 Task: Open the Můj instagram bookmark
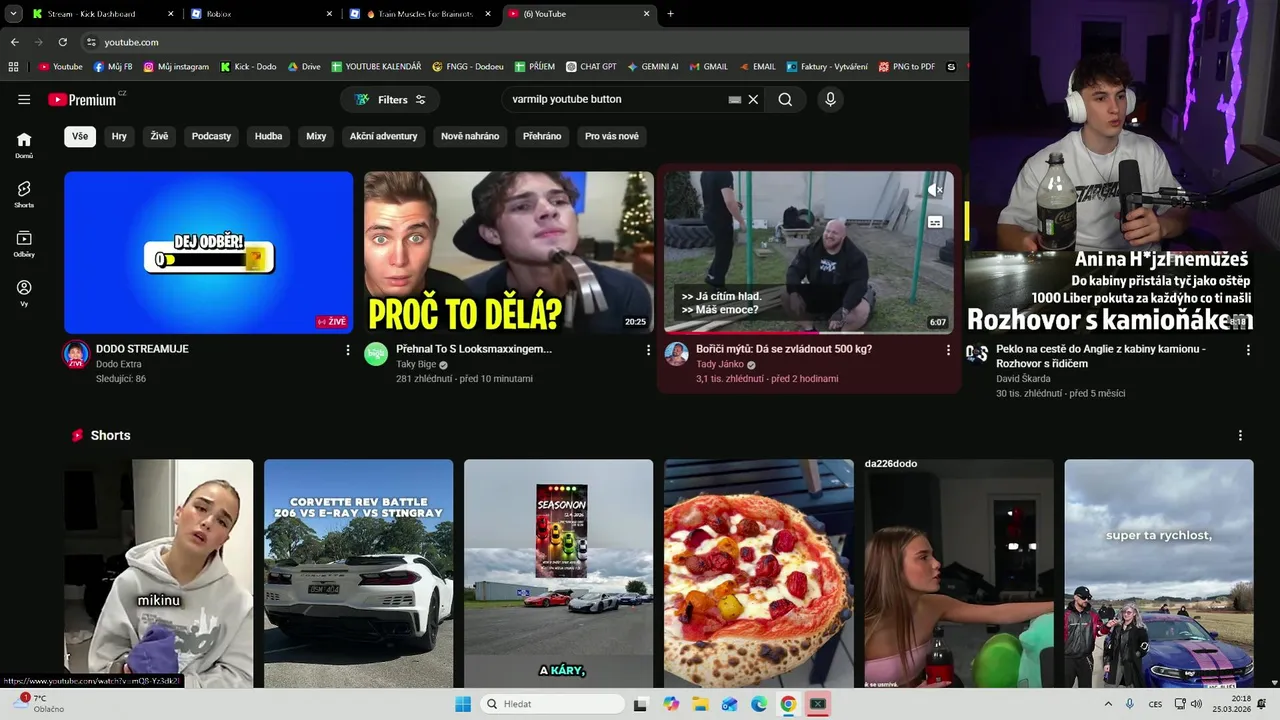tap(176, 67)
